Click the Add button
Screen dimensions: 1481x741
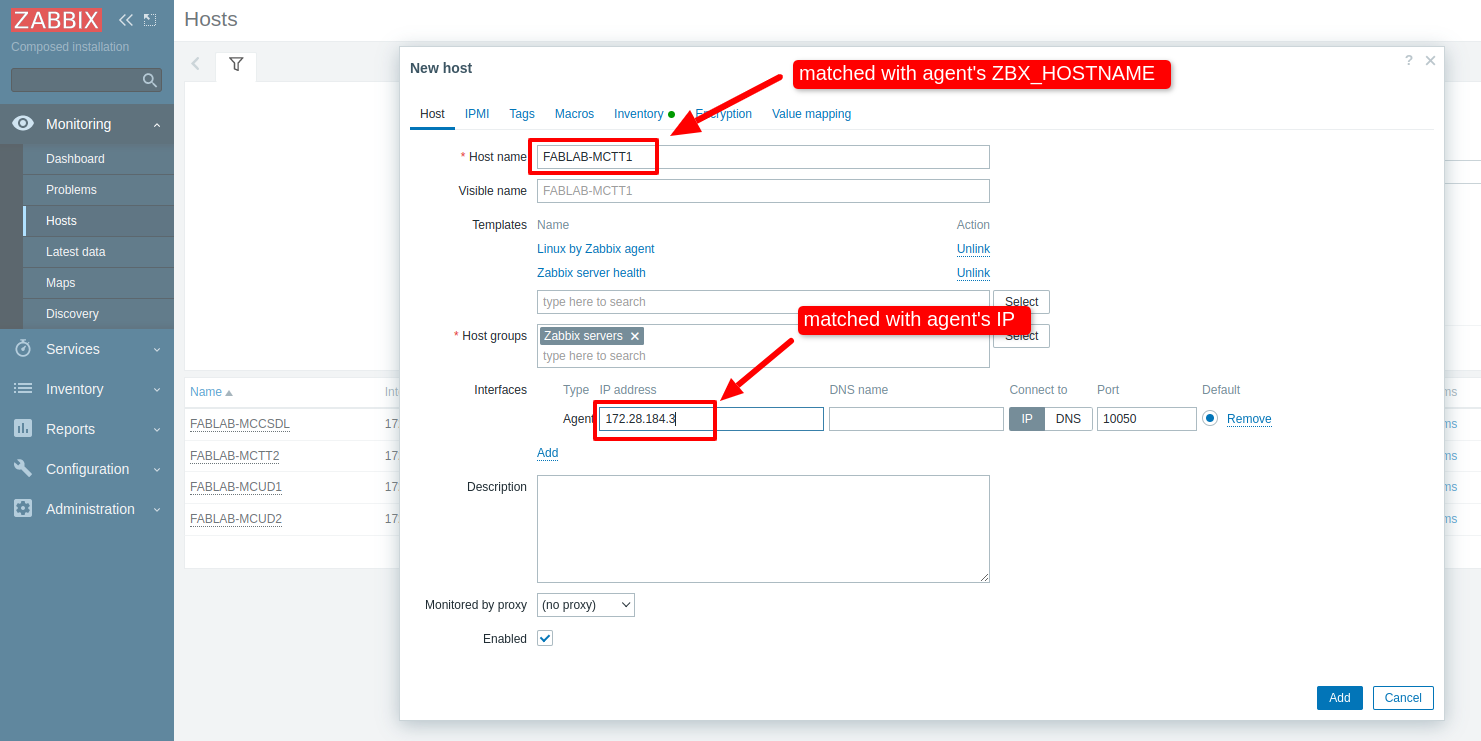(1340, 698)
